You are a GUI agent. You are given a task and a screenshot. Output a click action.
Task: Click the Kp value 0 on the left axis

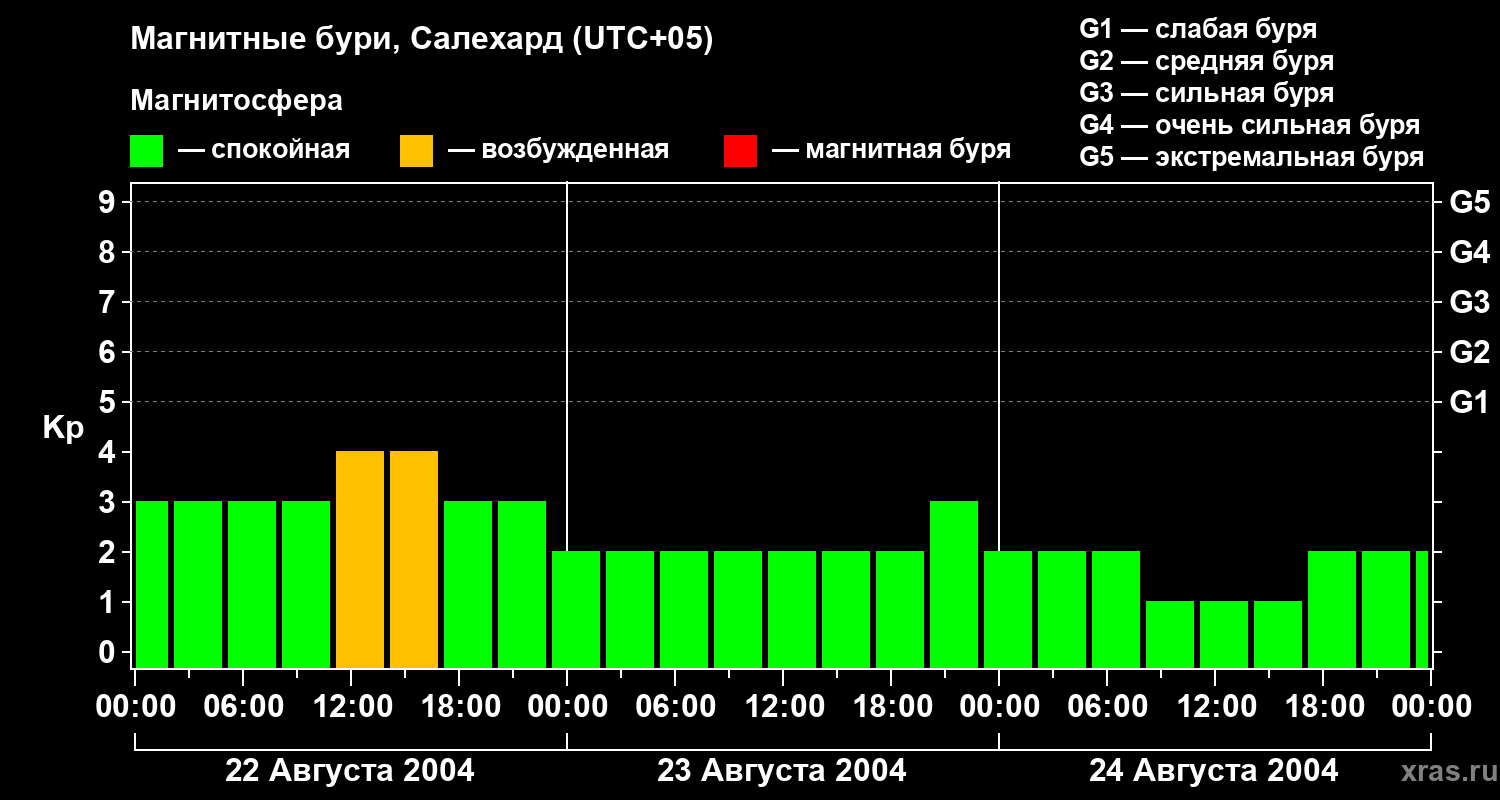click(109, 653)
